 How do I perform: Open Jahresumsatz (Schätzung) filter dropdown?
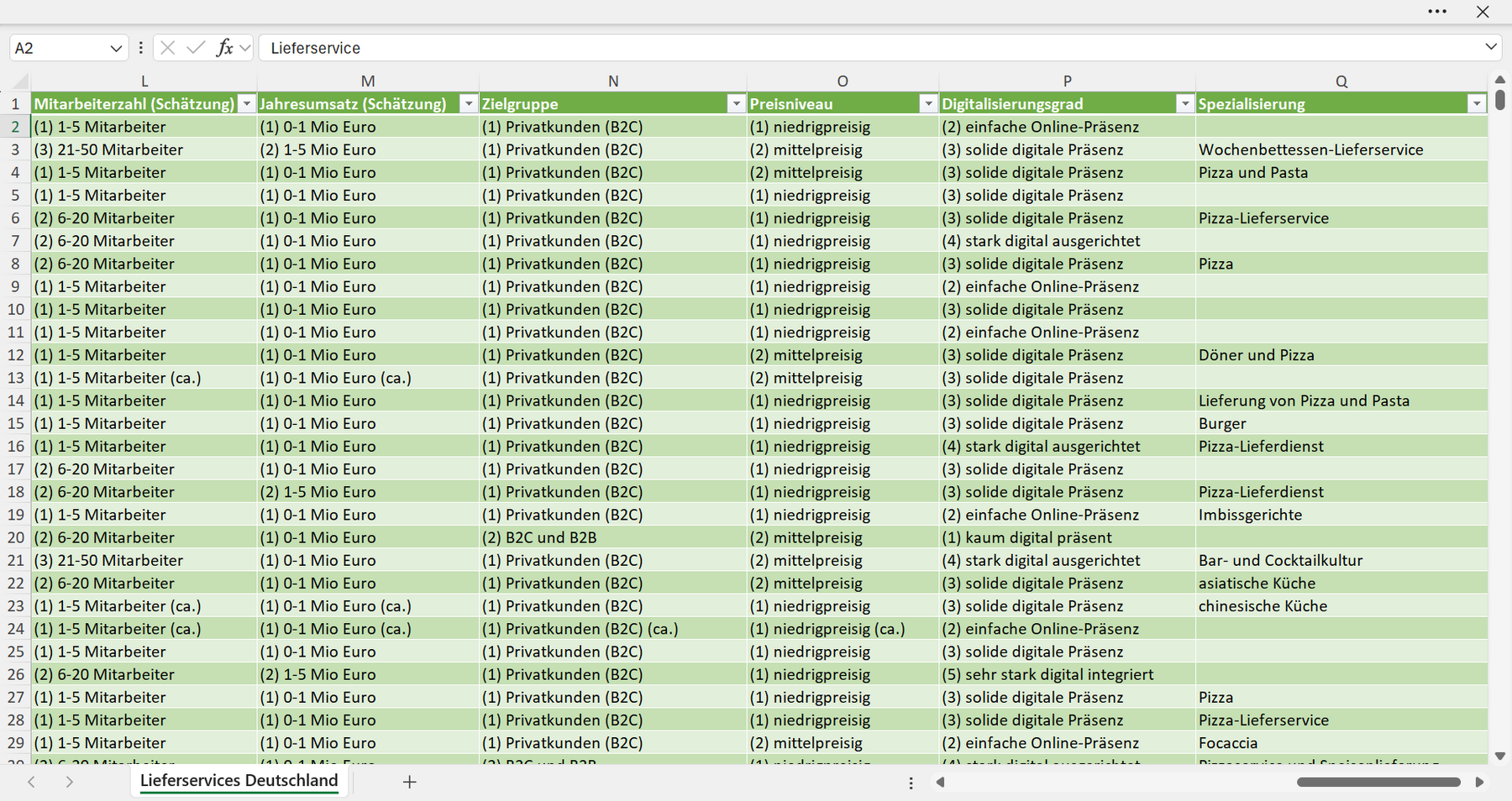point(469,103)
